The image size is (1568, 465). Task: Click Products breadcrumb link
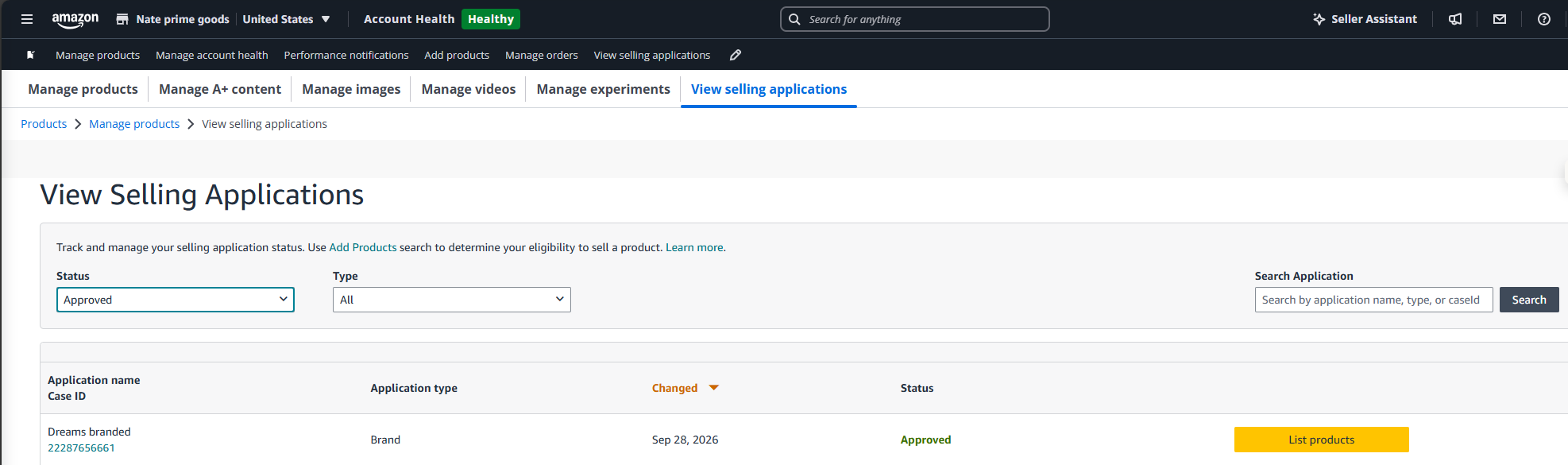(x=44, y=124)
